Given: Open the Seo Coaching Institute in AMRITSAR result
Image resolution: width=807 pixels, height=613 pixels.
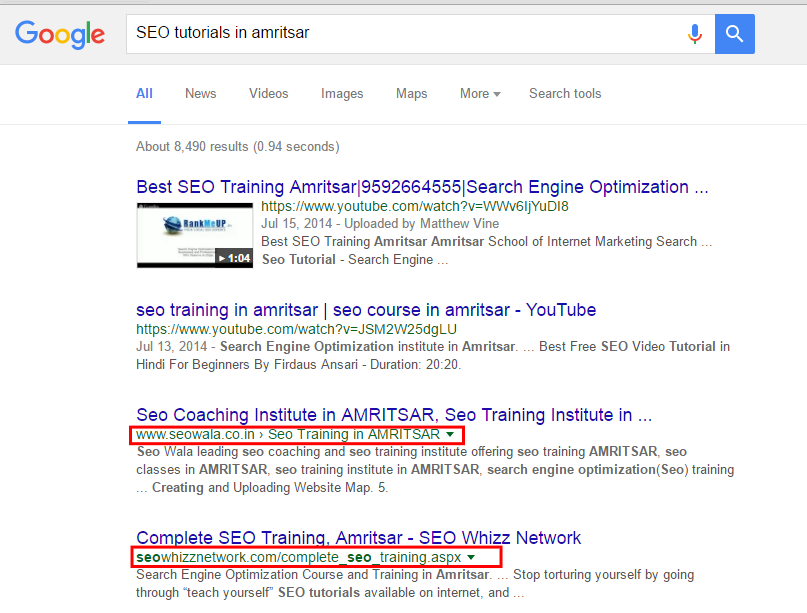Looking at the screenshot, I should pyautogui.click(x=394, y=415).
